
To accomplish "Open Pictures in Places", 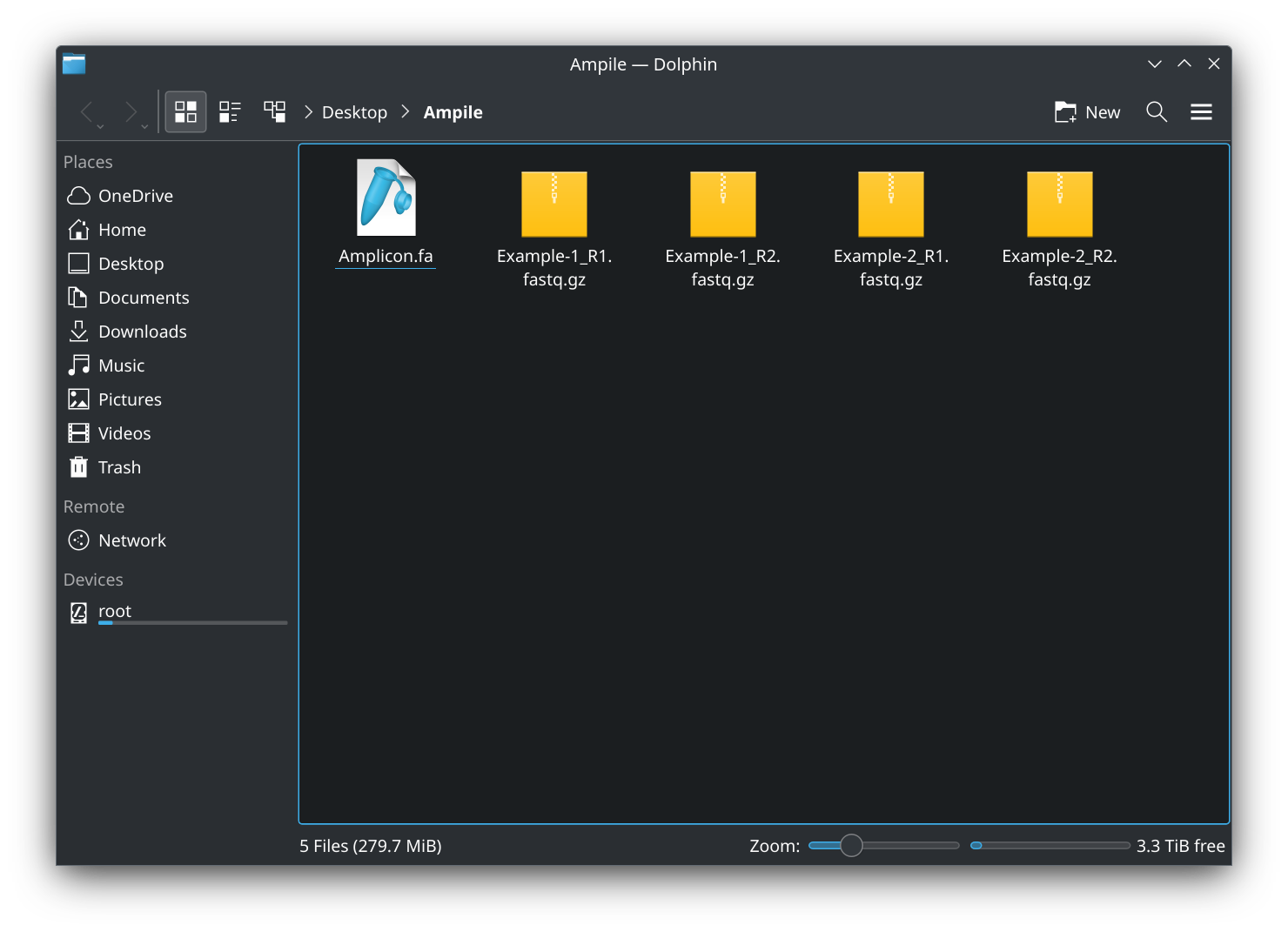I will (x=176, y=399).
